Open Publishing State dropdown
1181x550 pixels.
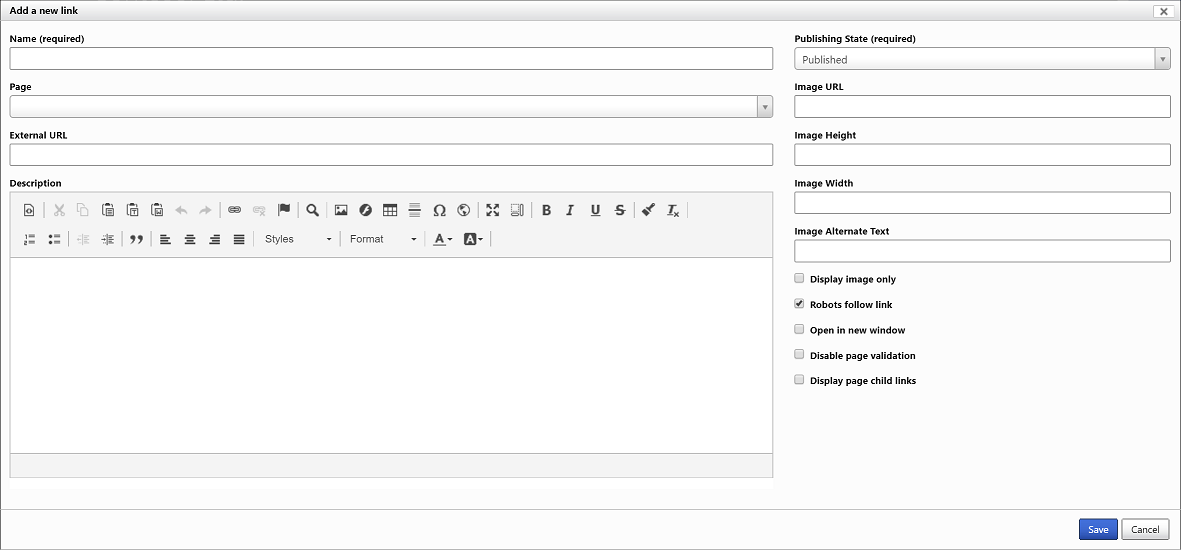(x=982, y=59)
